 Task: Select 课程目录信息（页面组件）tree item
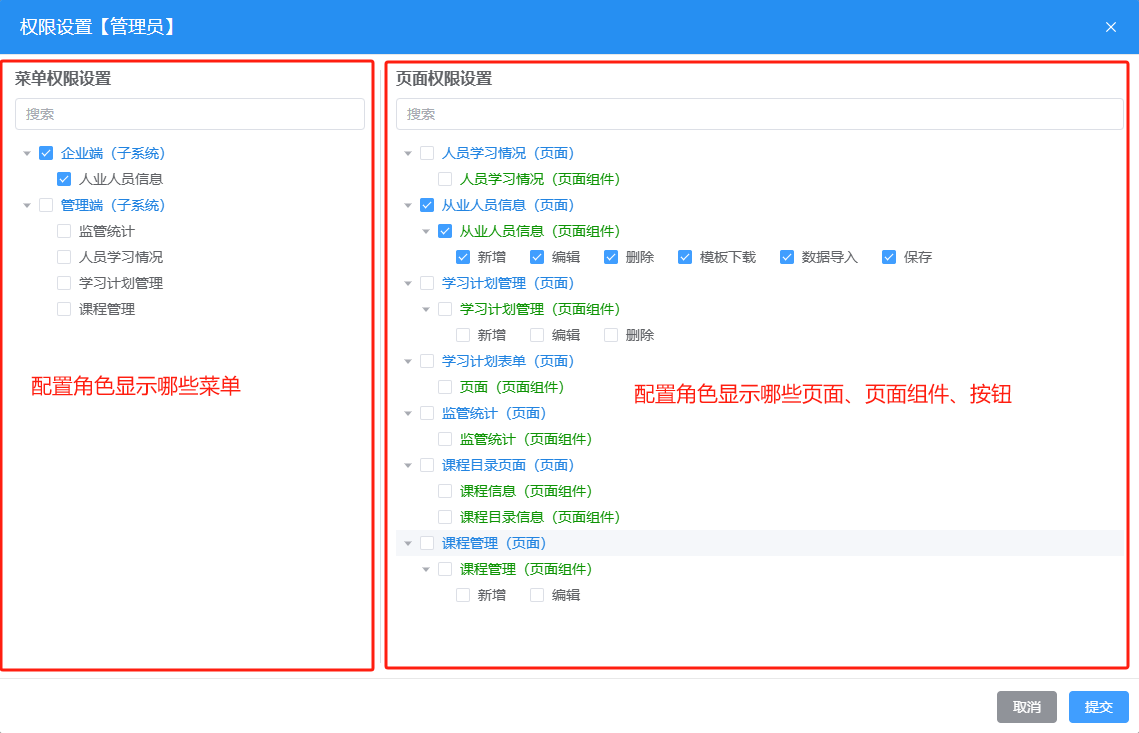[x=540, y=518]
